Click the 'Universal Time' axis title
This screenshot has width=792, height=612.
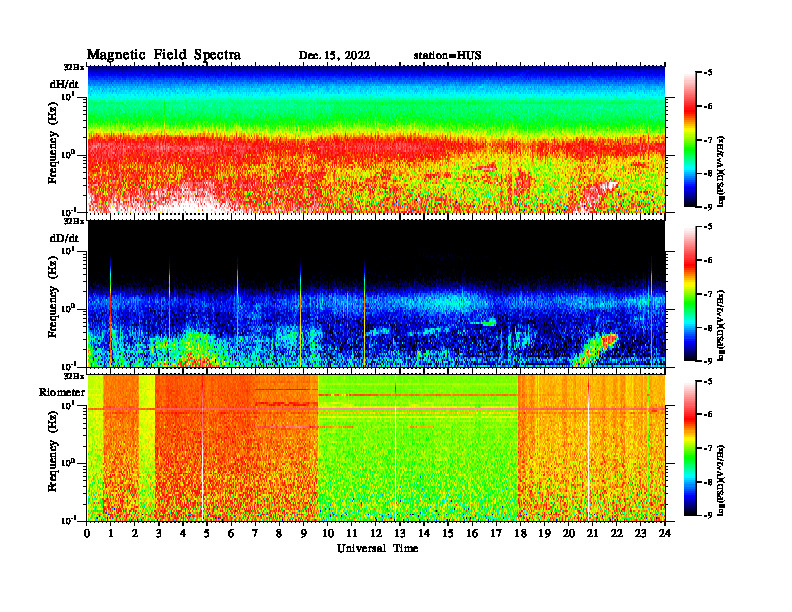click(x=377, y=548)
